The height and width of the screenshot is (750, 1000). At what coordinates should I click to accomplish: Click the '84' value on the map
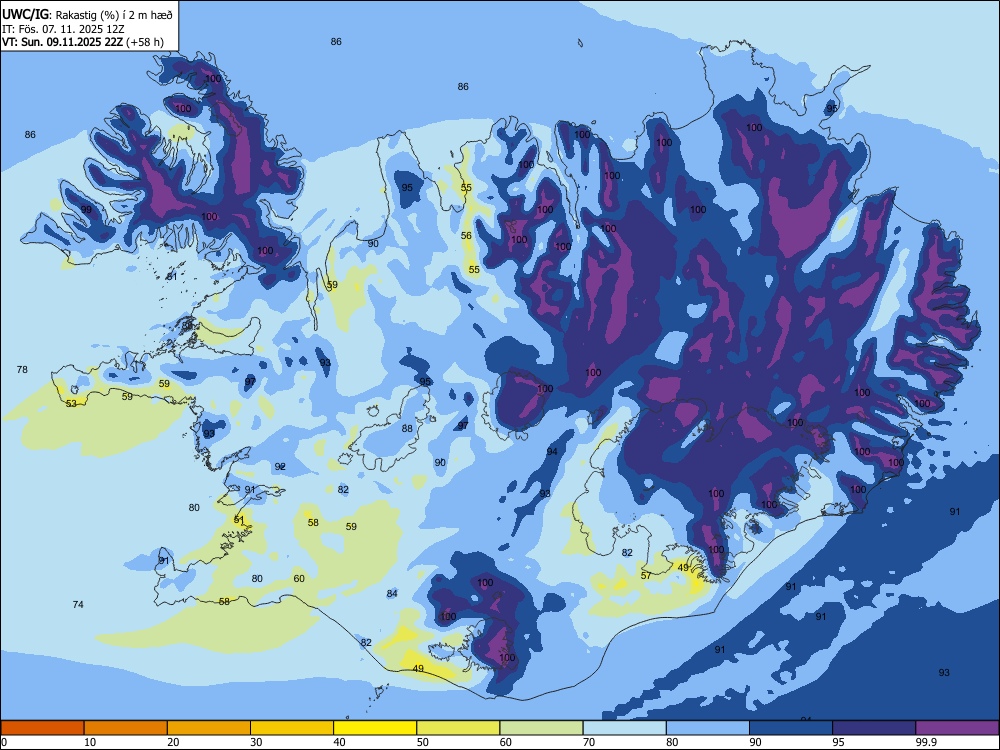(392, 594)
